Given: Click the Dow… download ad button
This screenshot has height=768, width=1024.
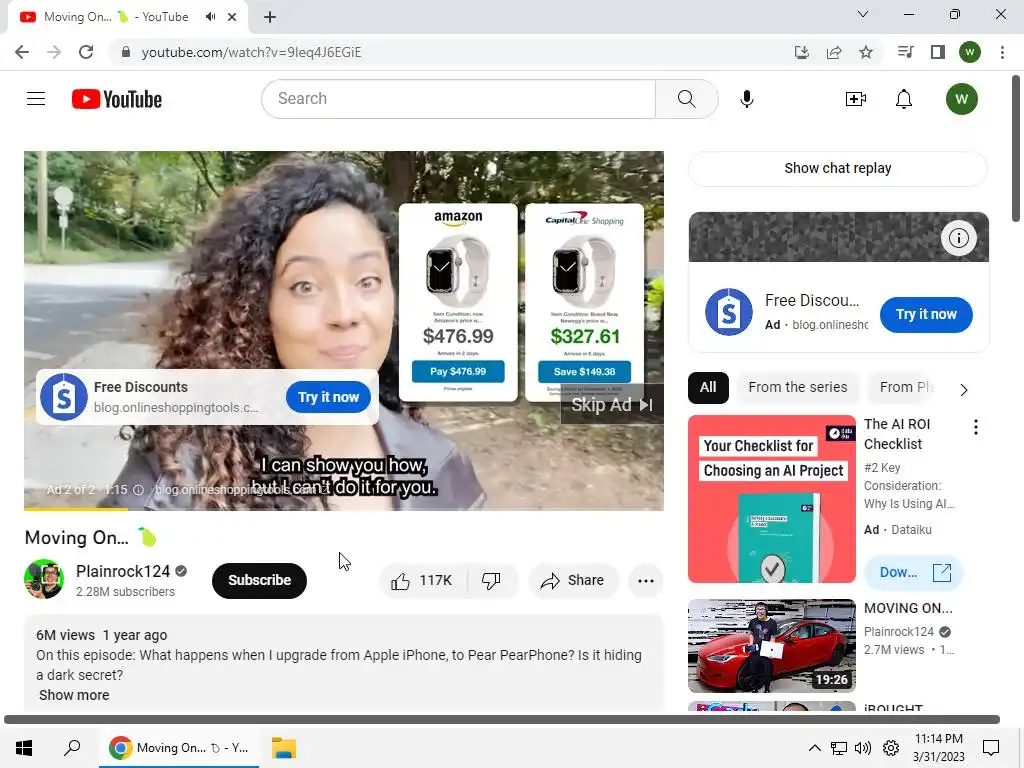Looking at the screenshot, I should click(914, 573).
